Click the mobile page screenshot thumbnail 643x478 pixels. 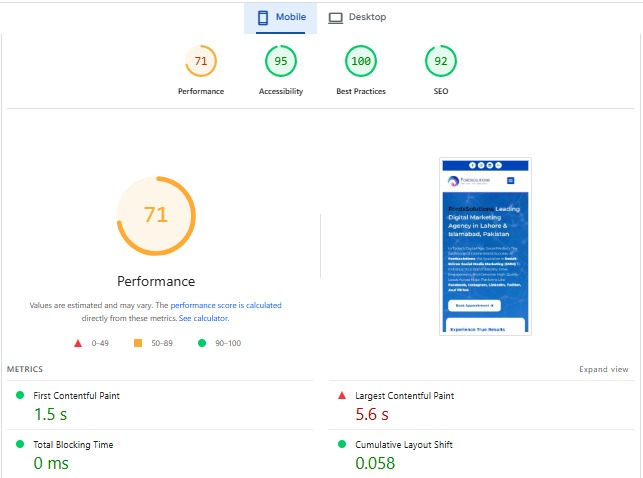485,246
